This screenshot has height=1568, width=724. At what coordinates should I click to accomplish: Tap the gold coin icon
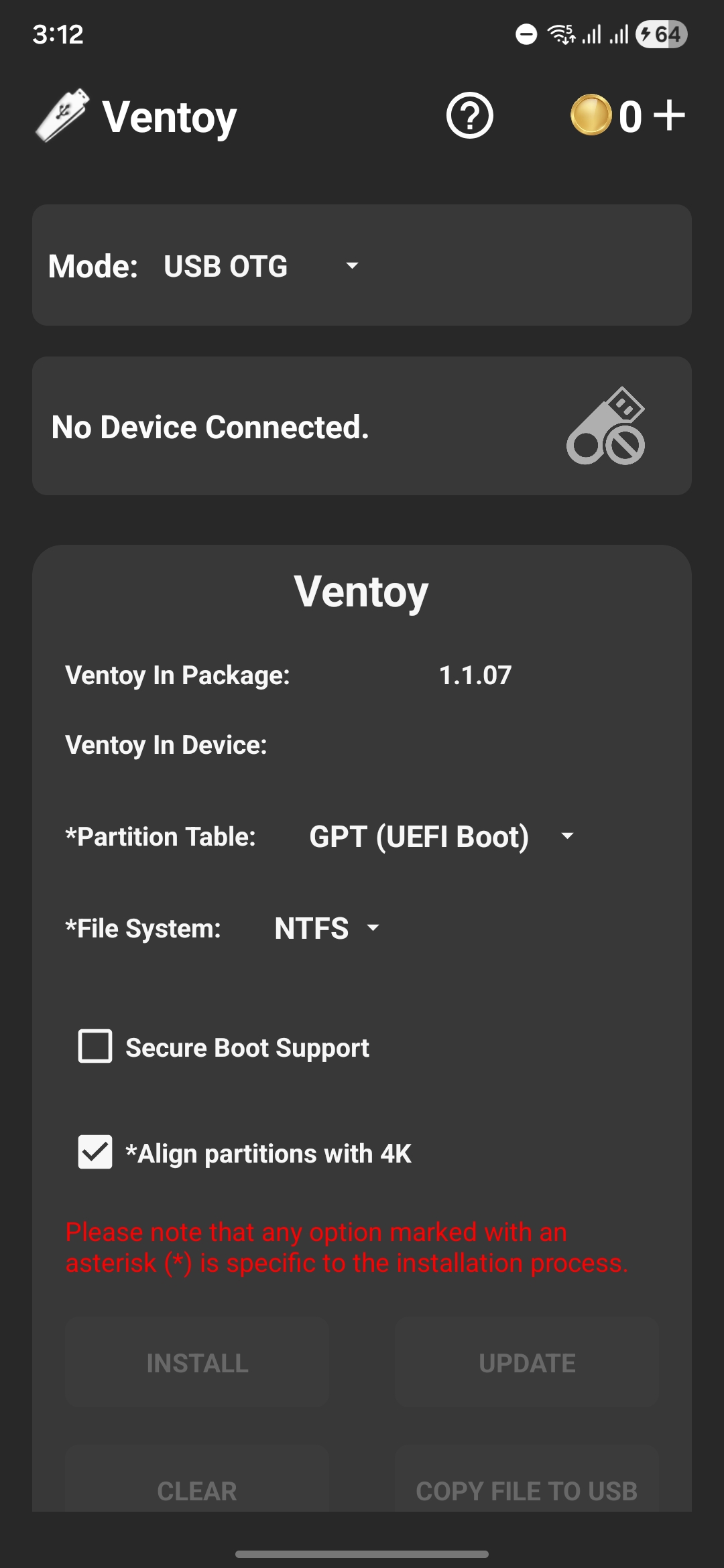coord(591,115)
